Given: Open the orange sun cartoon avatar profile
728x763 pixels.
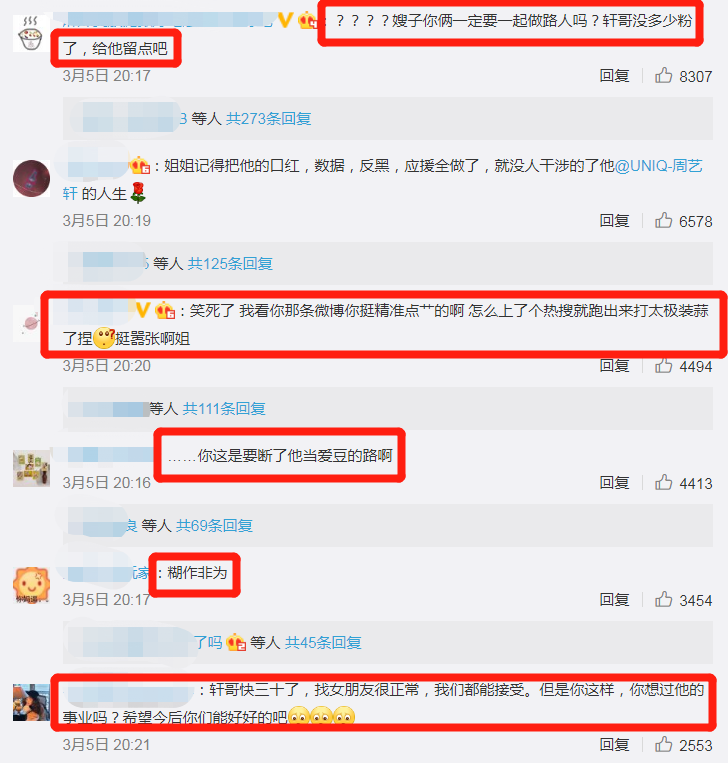Looking at the screenshot, I should [x=31, y=584].
